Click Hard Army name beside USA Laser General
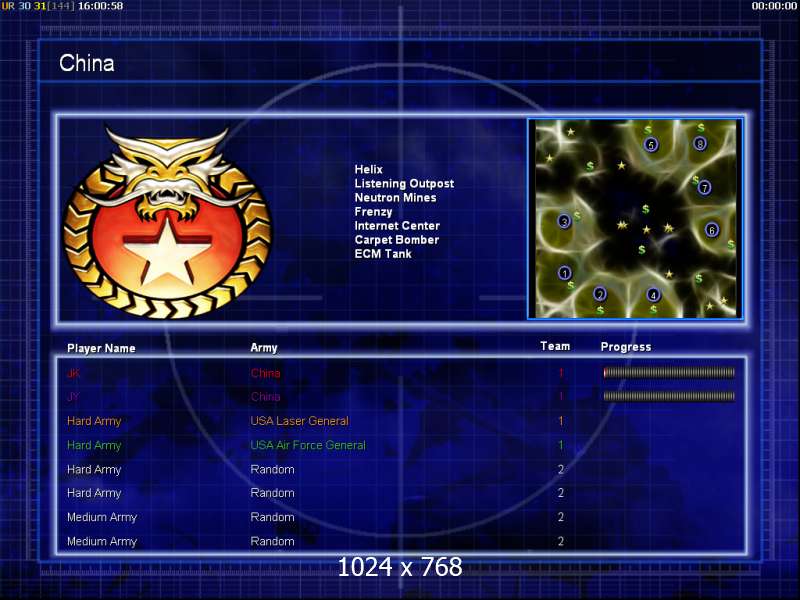Viewport: 800px width, 600px height. (94, 421)
